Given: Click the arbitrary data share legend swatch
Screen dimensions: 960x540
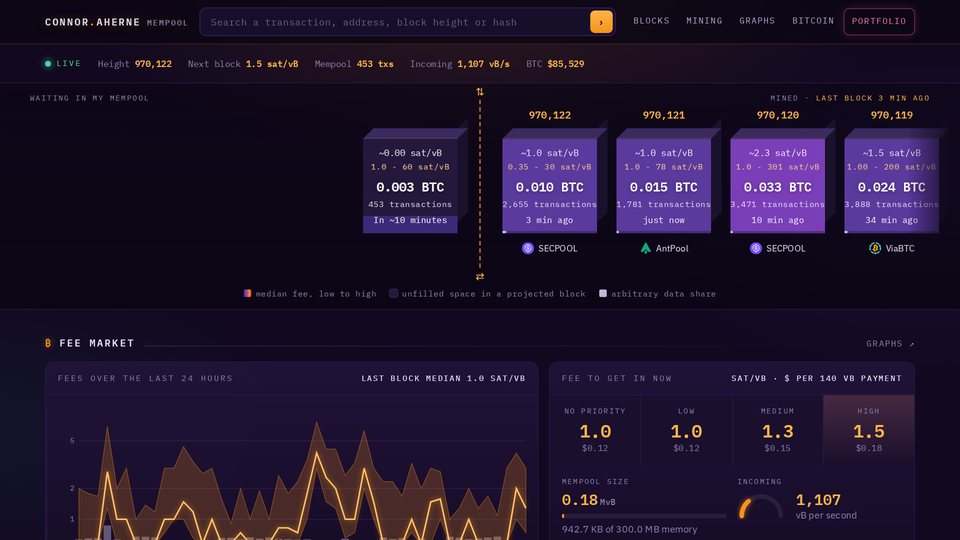Looking at the screenshot, I should (602, 293).
